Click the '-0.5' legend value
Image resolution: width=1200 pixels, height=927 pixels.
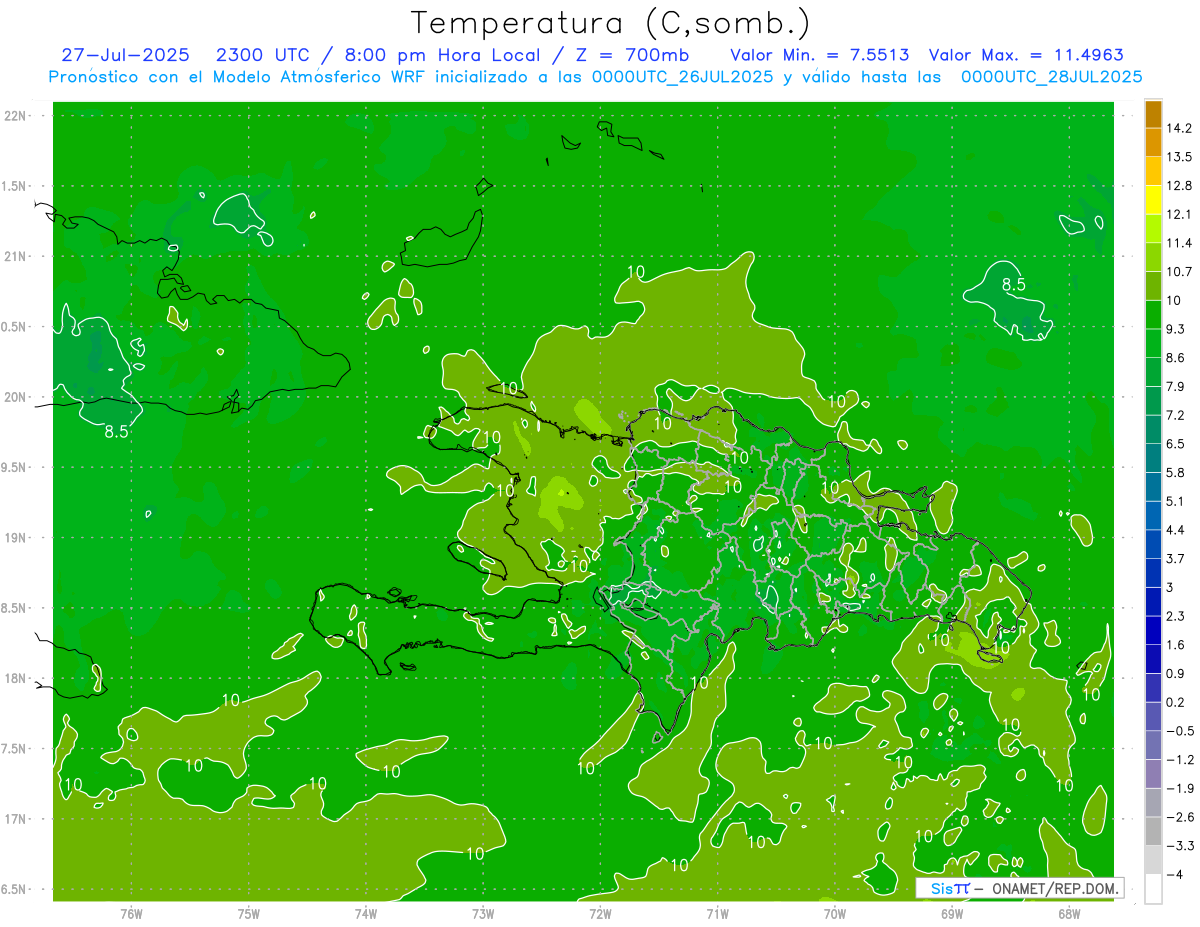point(1179,731)
